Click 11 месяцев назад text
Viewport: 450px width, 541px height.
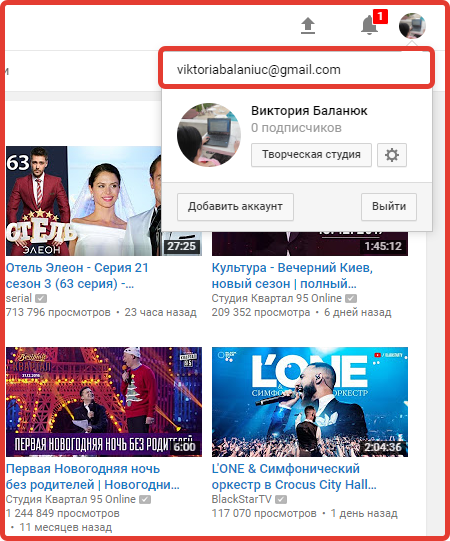click(x=66, y=528)
